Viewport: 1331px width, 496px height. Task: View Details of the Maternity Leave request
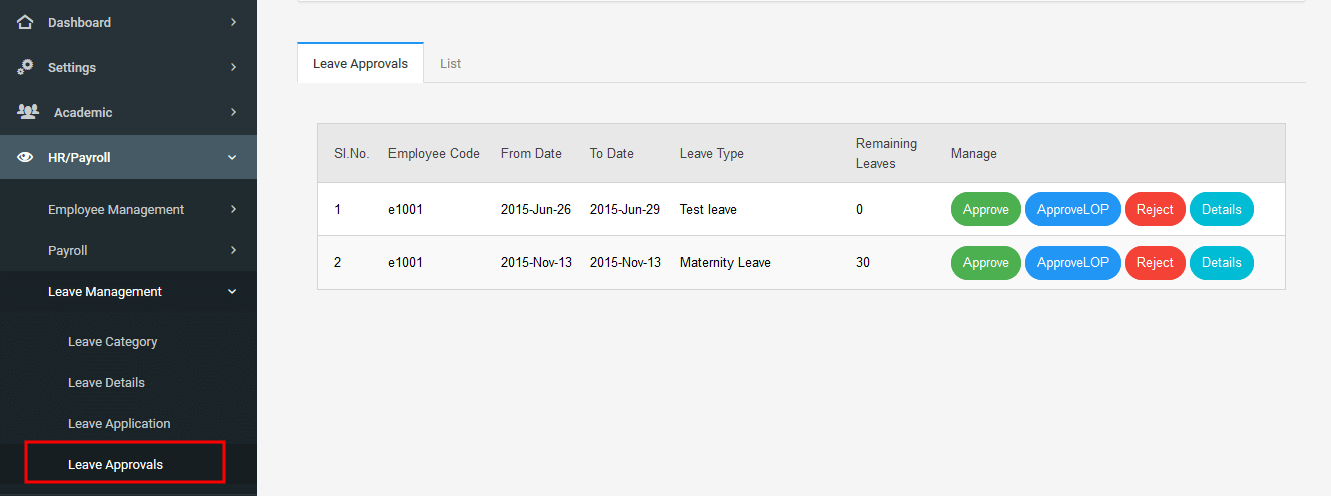[1221, 262]
